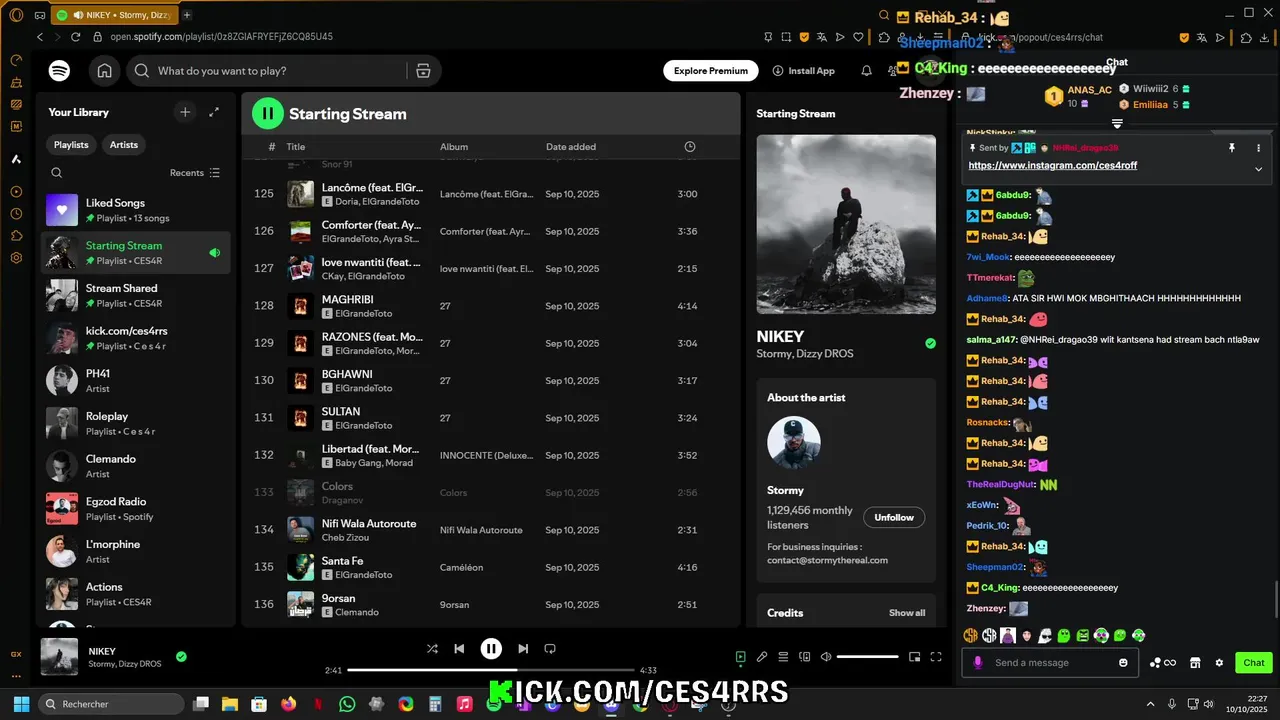Mute the Spotify volume

point(826,657)
